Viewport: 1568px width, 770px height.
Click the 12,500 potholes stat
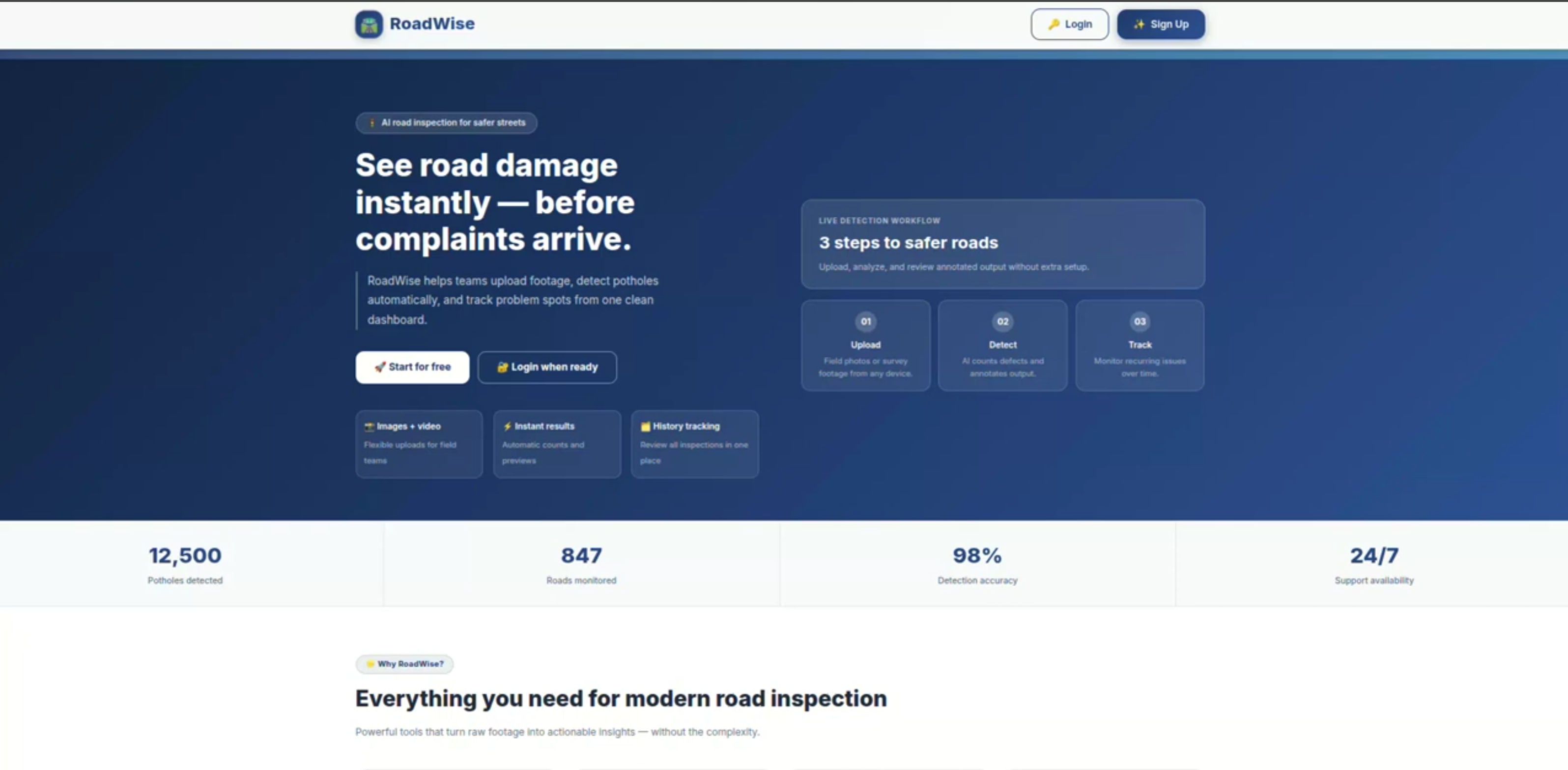coord(185,555)
